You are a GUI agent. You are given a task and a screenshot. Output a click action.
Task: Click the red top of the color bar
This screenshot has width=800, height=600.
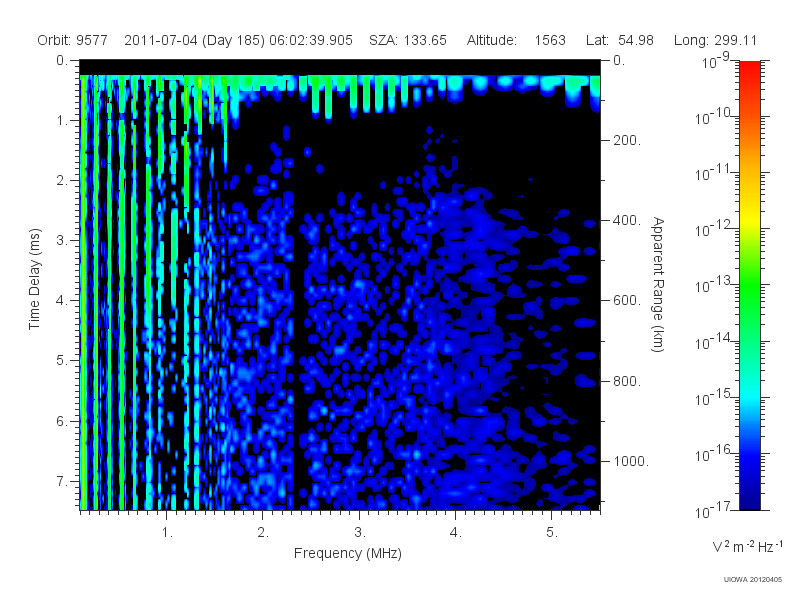click(x=749, y=69)
